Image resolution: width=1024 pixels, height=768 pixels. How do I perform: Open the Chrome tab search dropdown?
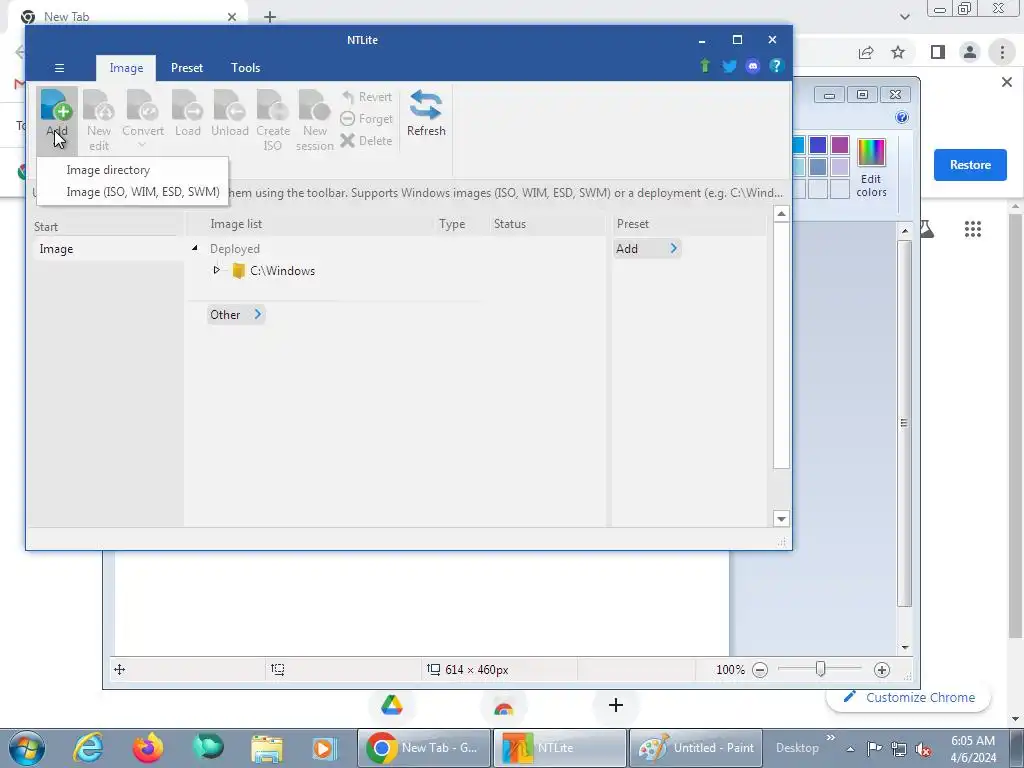coord(904,17)
